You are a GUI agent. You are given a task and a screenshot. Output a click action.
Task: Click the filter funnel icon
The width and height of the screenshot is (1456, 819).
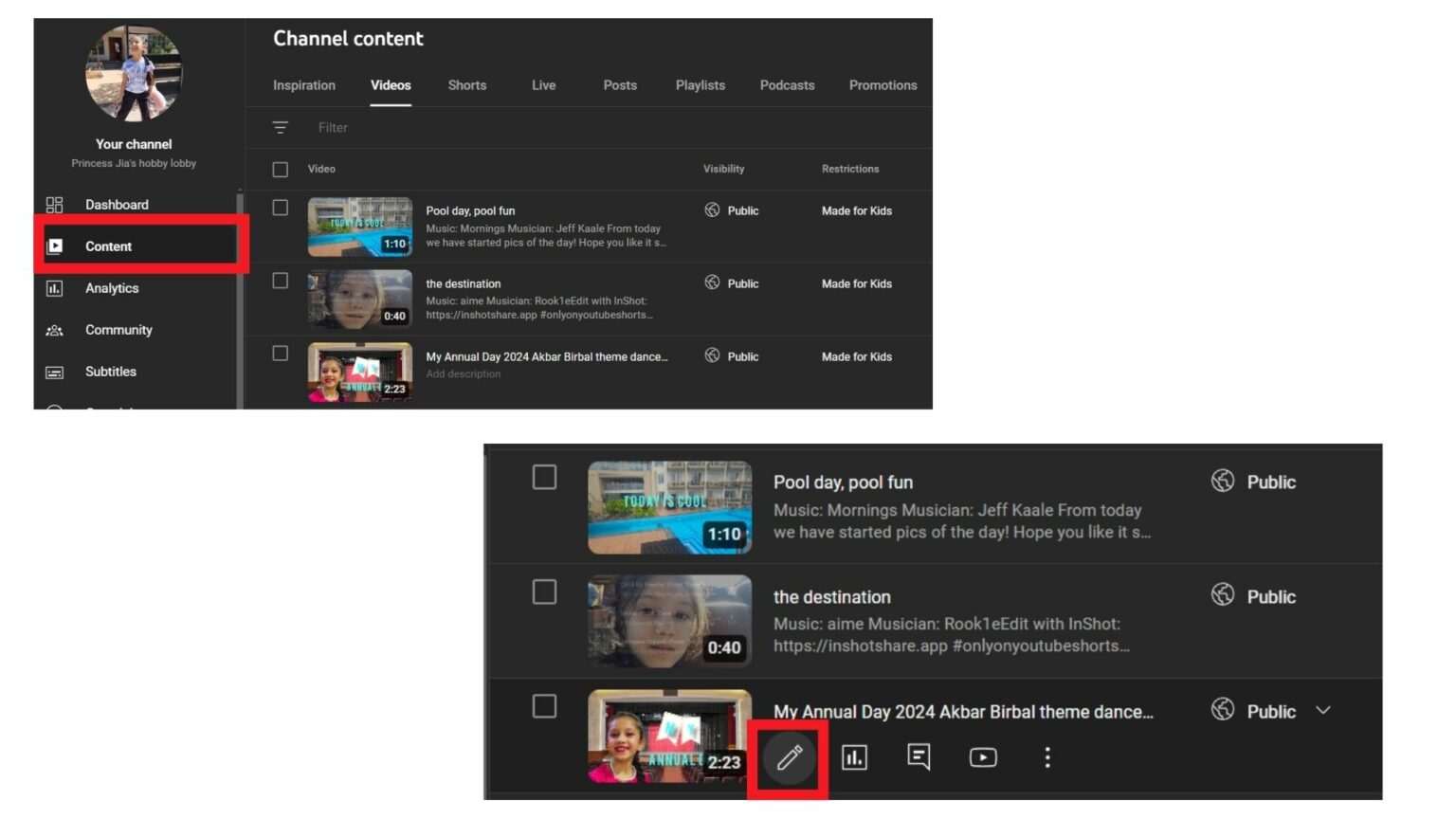pos(280,127)
